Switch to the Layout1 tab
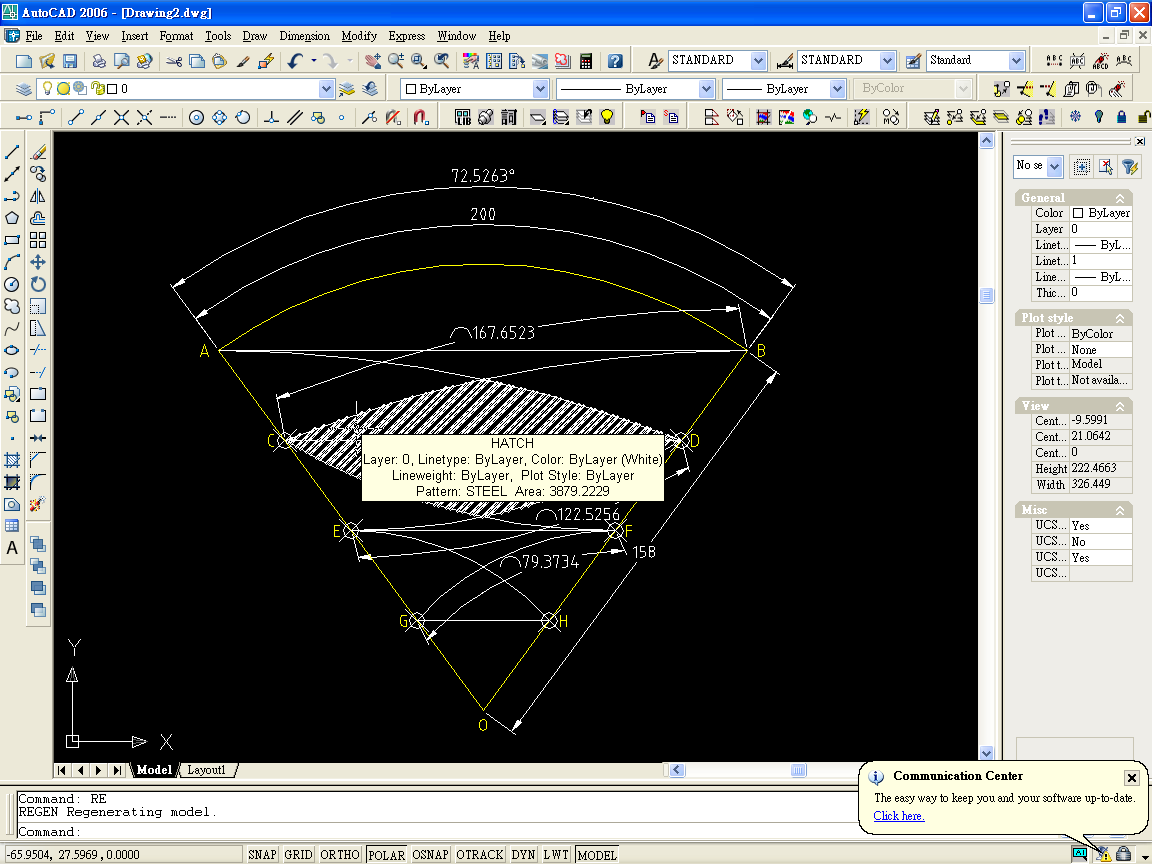Viewport: 1152px width, 864px height. point(206,770)
